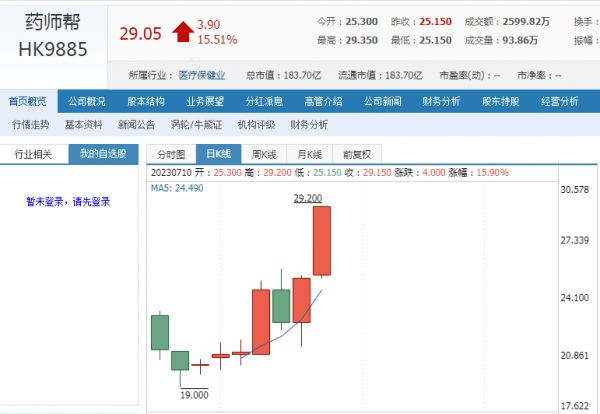Open 涡轮/牛熊证 in the sub-menu
The width and height of the screenshot is (600, 414).
click(193, 125)
